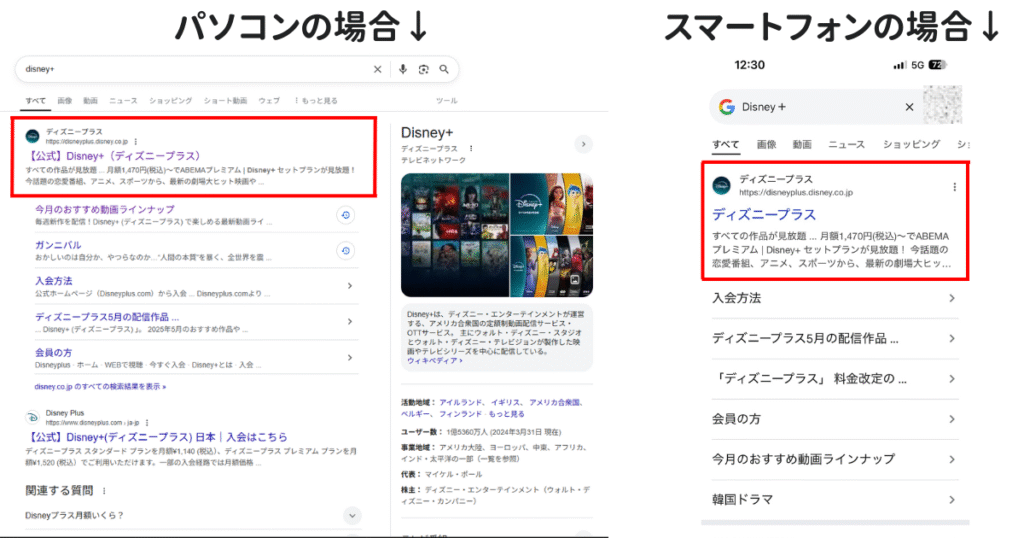
Task: Open the desktop ニュース tab
Action: point(123,101)
